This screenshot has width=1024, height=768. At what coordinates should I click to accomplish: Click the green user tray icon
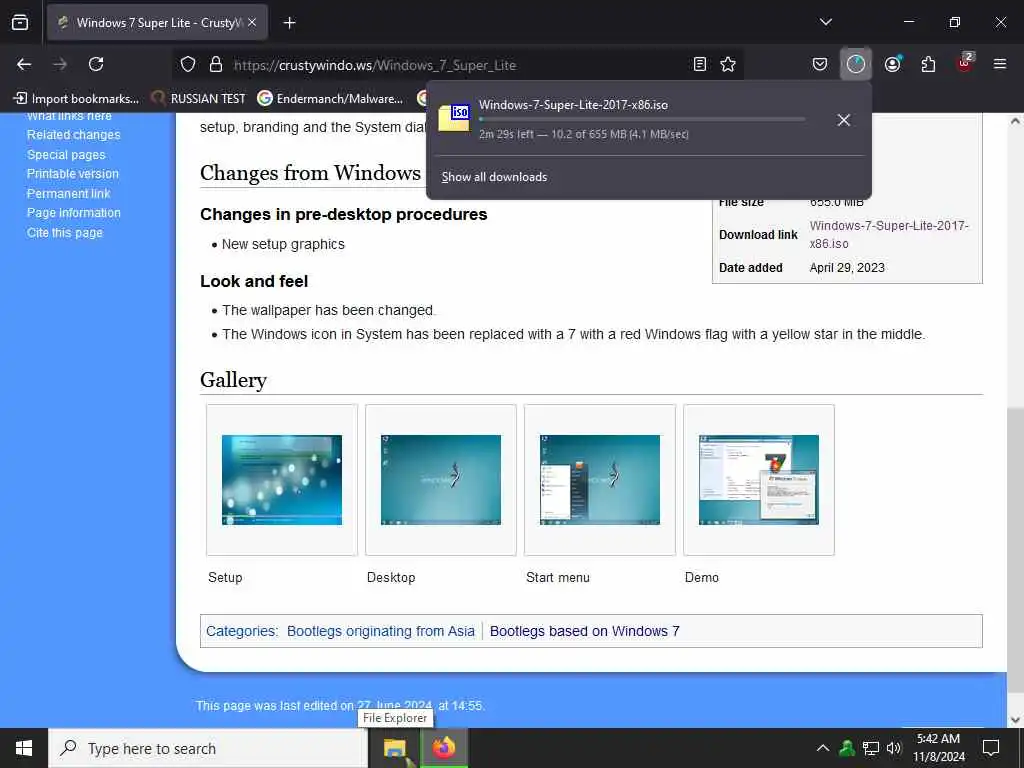847,748
